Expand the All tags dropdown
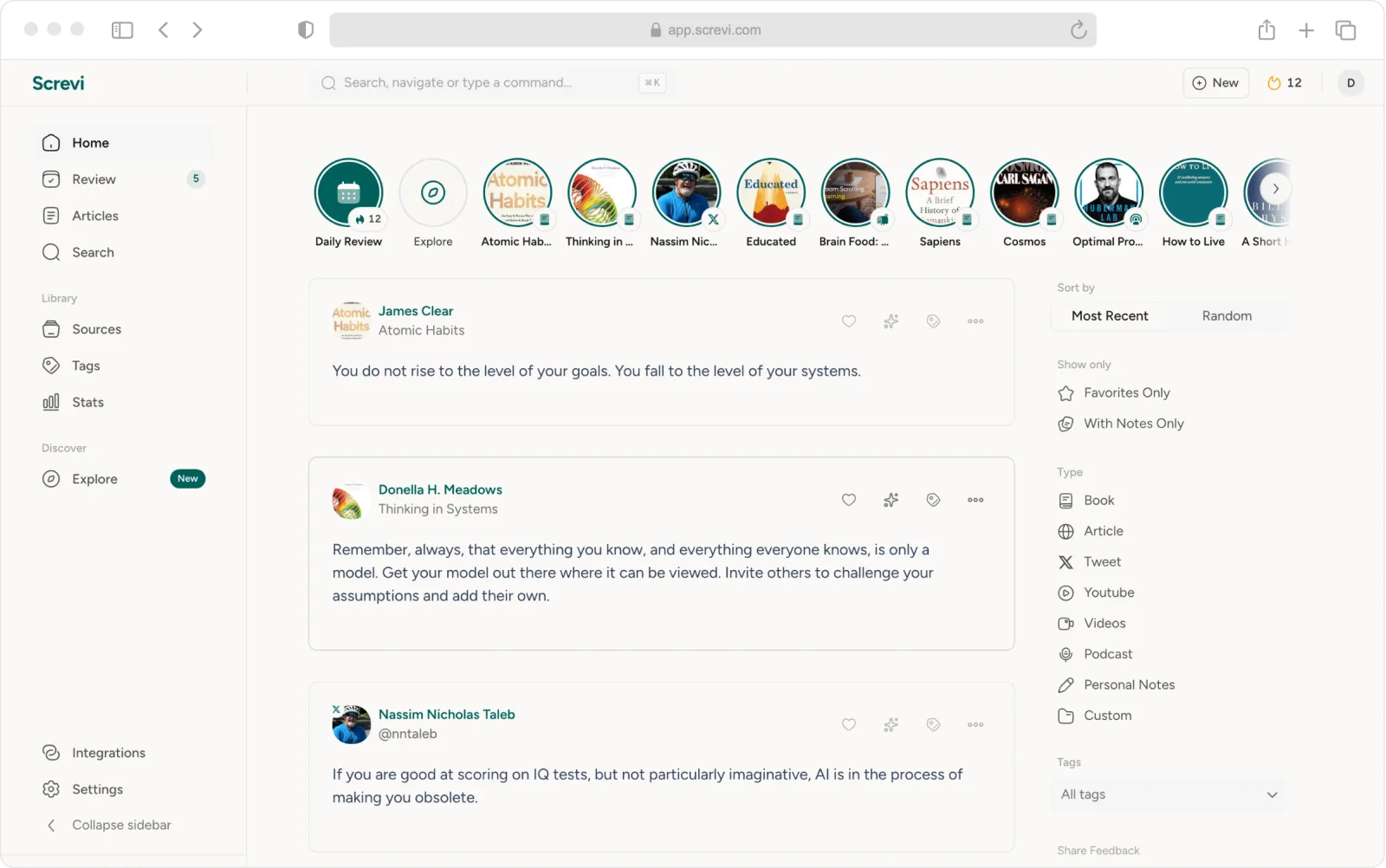Screen dimensions: 1386x868 1169,794
